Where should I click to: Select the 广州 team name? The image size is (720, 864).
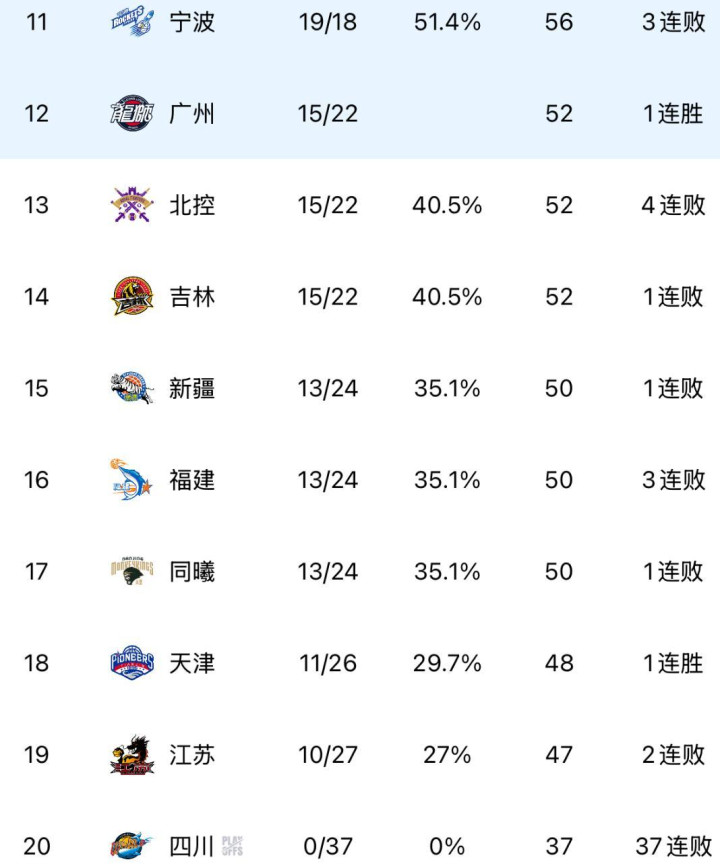192,114
